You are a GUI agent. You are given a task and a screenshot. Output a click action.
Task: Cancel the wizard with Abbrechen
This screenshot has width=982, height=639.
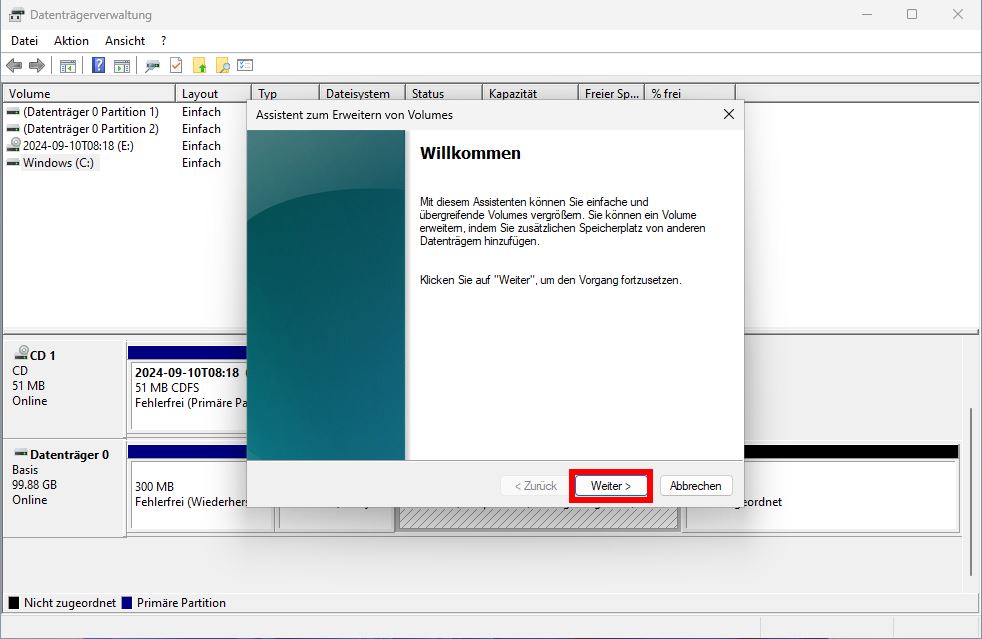(696, 485)
